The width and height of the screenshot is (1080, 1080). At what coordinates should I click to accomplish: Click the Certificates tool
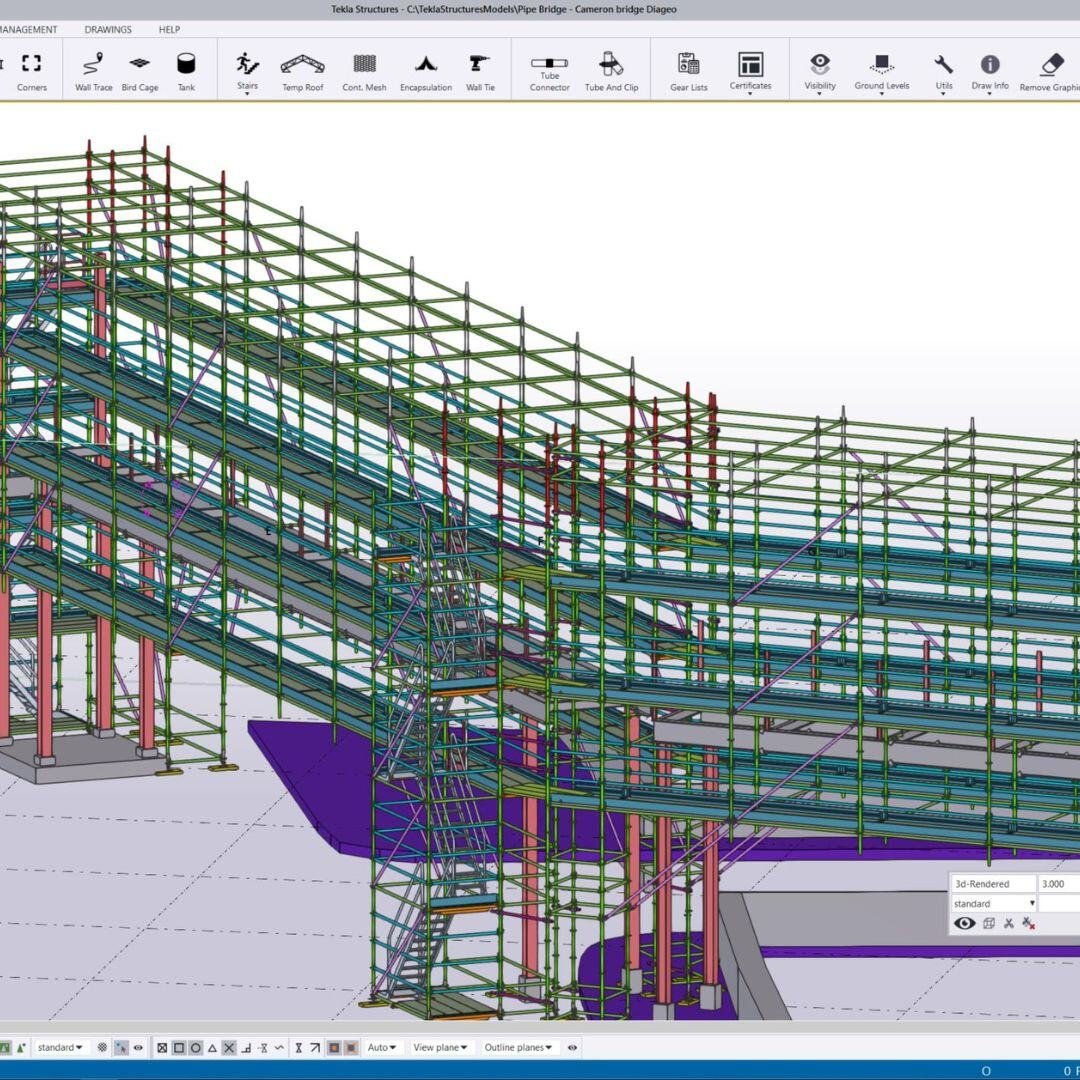click(x=749, y=70)
